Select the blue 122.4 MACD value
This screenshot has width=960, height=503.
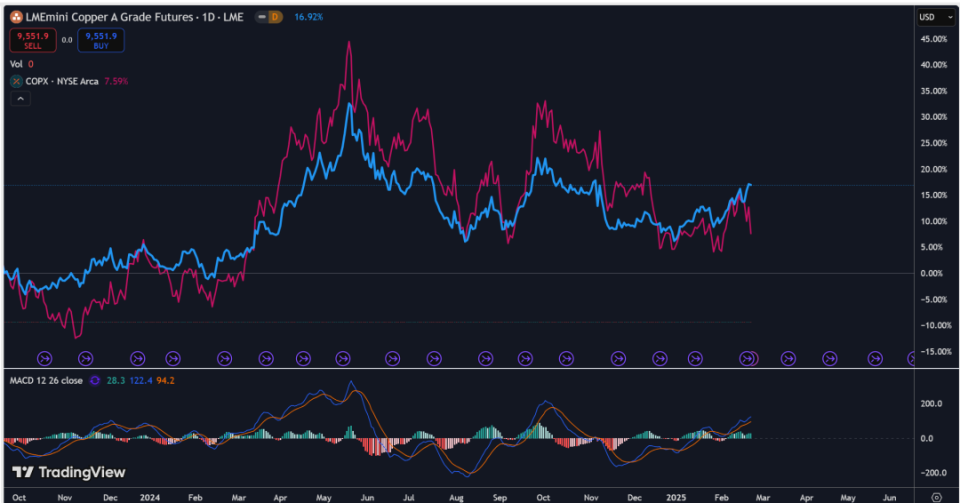tap(140, 381)
